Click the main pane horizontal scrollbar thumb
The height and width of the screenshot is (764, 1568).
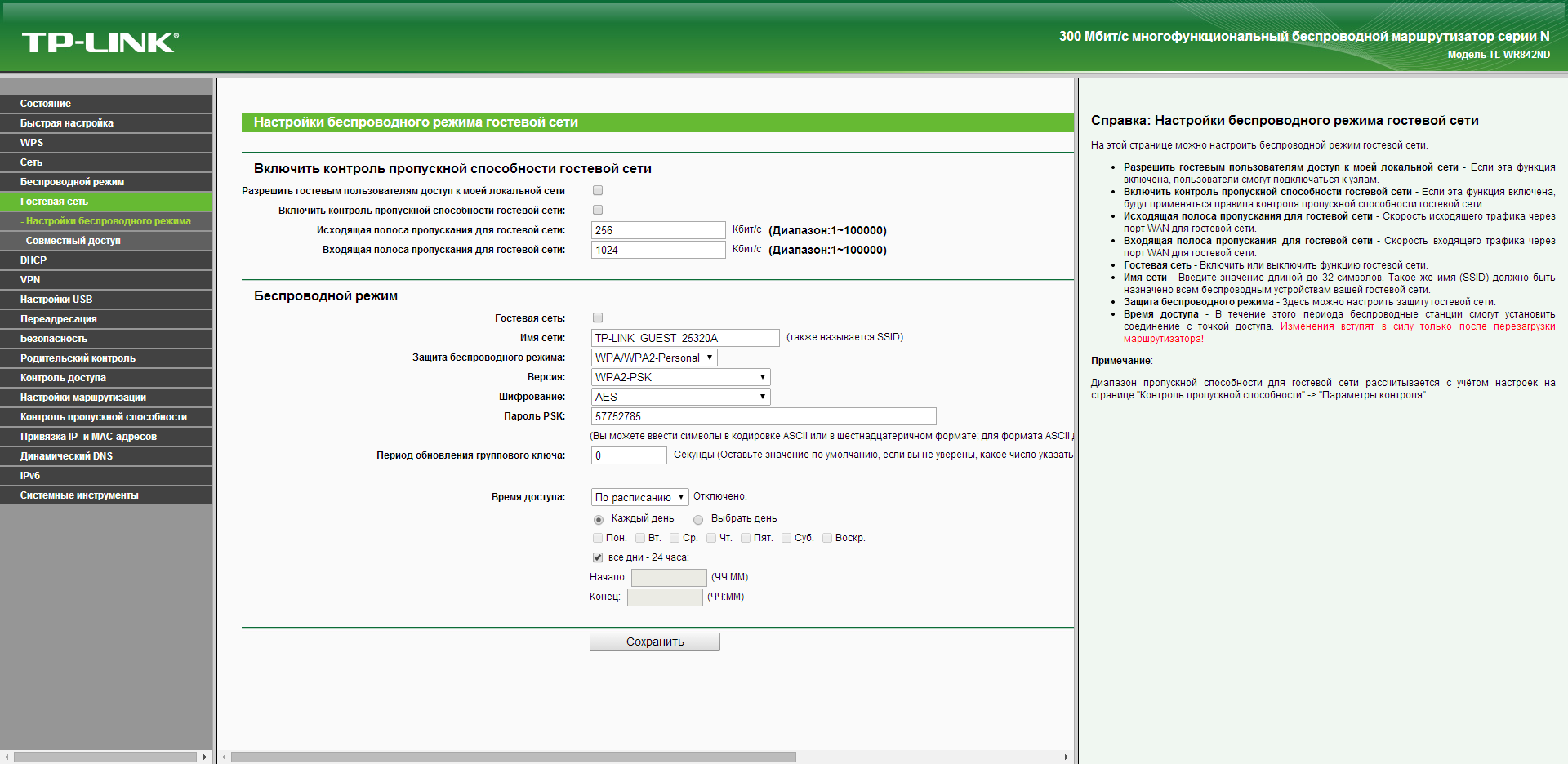tap(513, 757)
